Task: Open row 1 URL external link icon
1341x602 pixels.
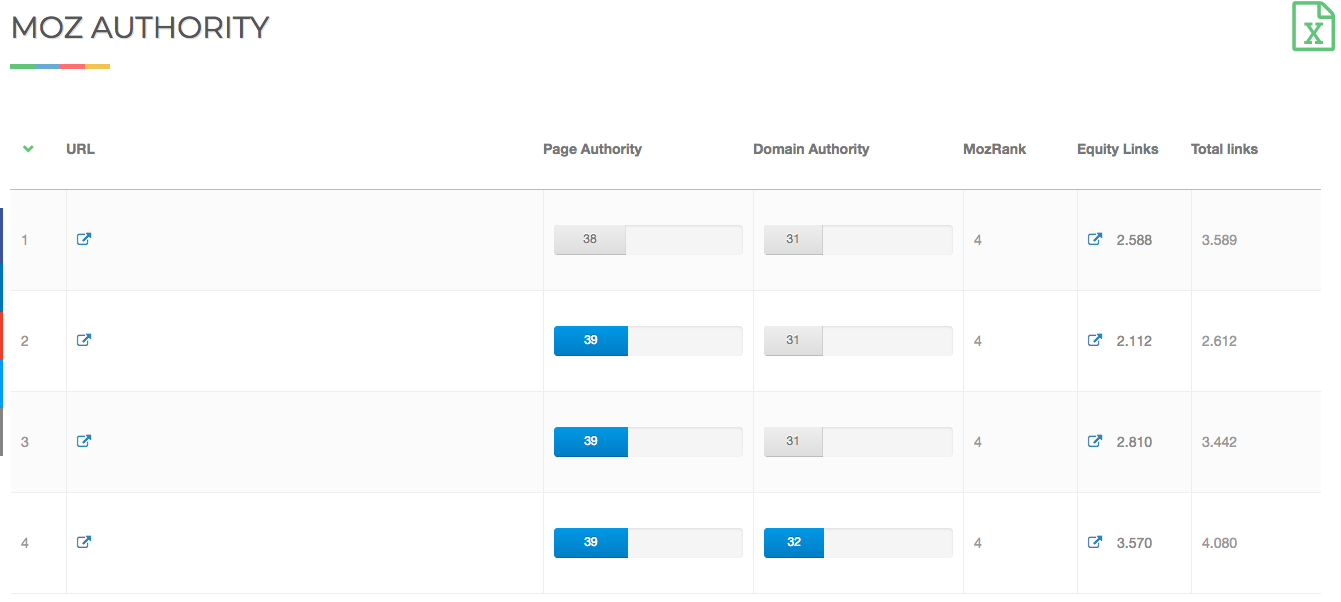Action: 84,239
